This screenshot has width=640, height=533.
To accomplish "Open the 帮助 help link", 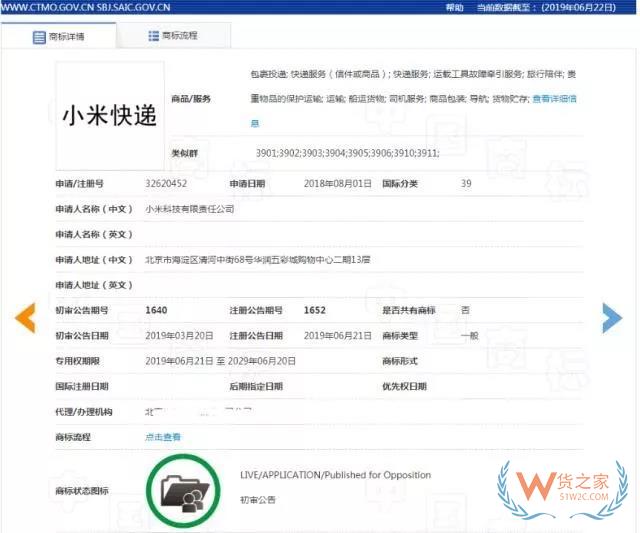I will tap(454, 7).
